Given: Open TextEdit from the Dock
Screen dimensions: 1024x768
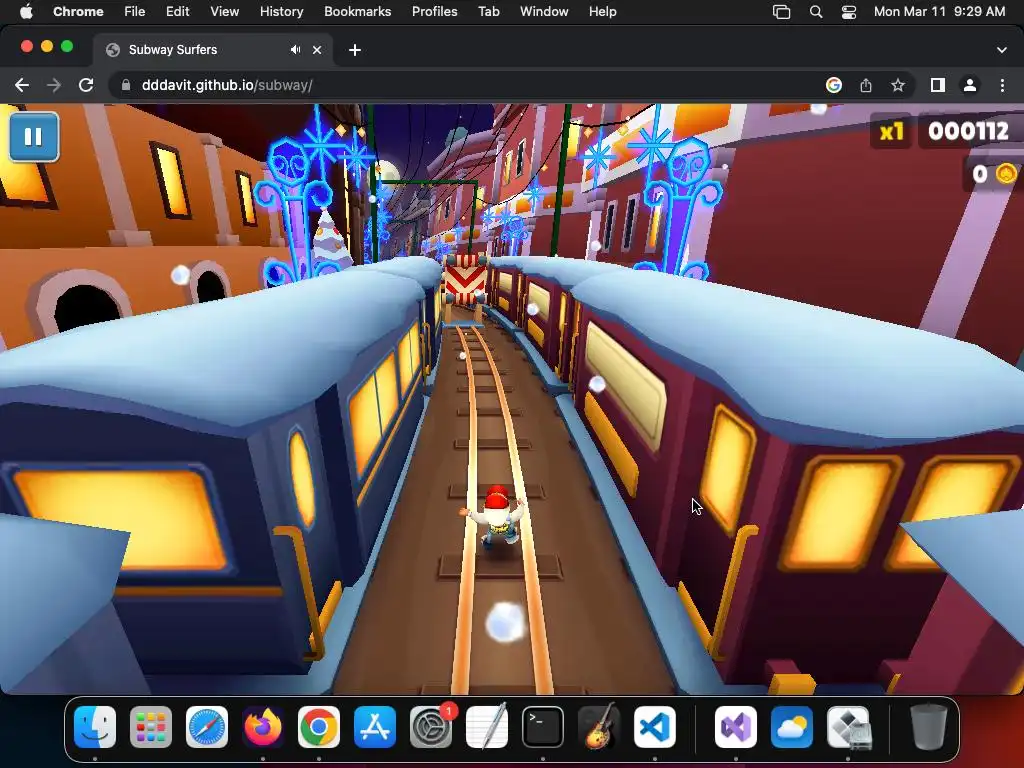Looking at the screenshot, I should [x=487, y=726].
